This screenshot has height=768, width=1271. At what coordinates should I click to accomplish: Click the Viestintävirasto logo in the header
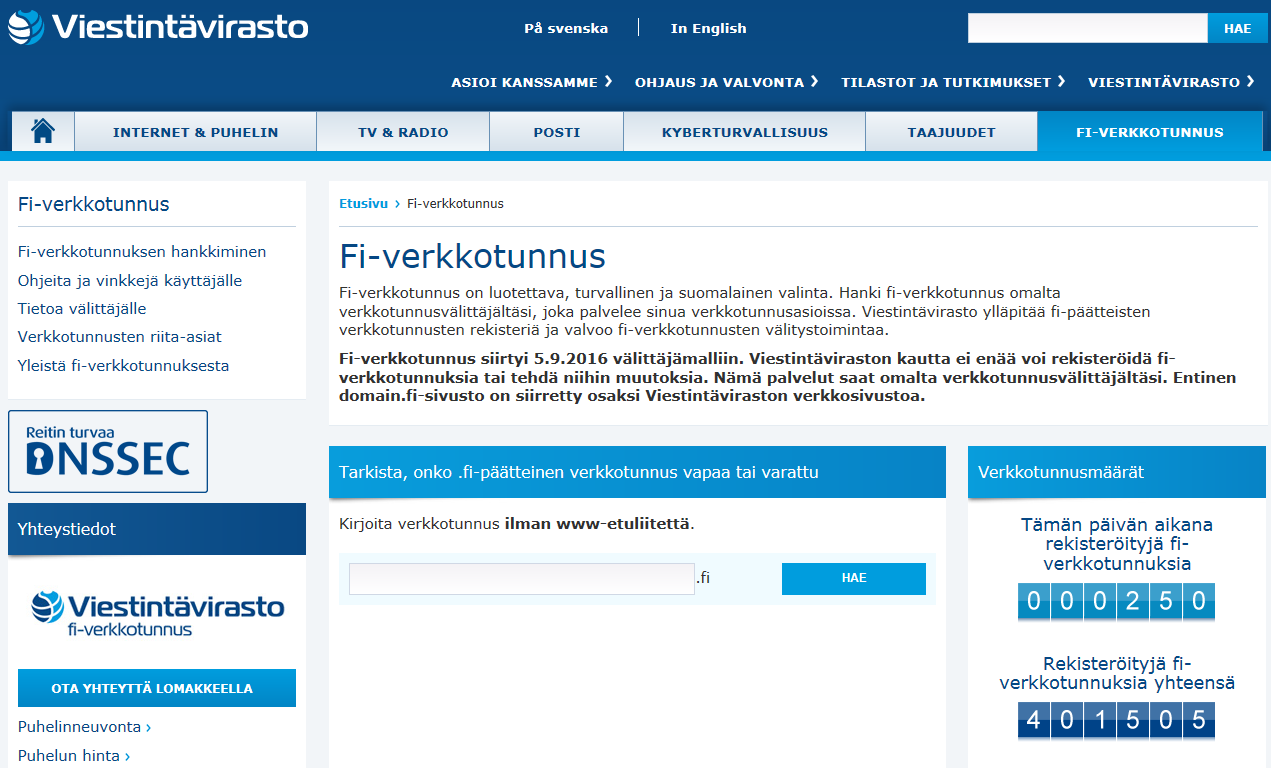tap(158, 27)
